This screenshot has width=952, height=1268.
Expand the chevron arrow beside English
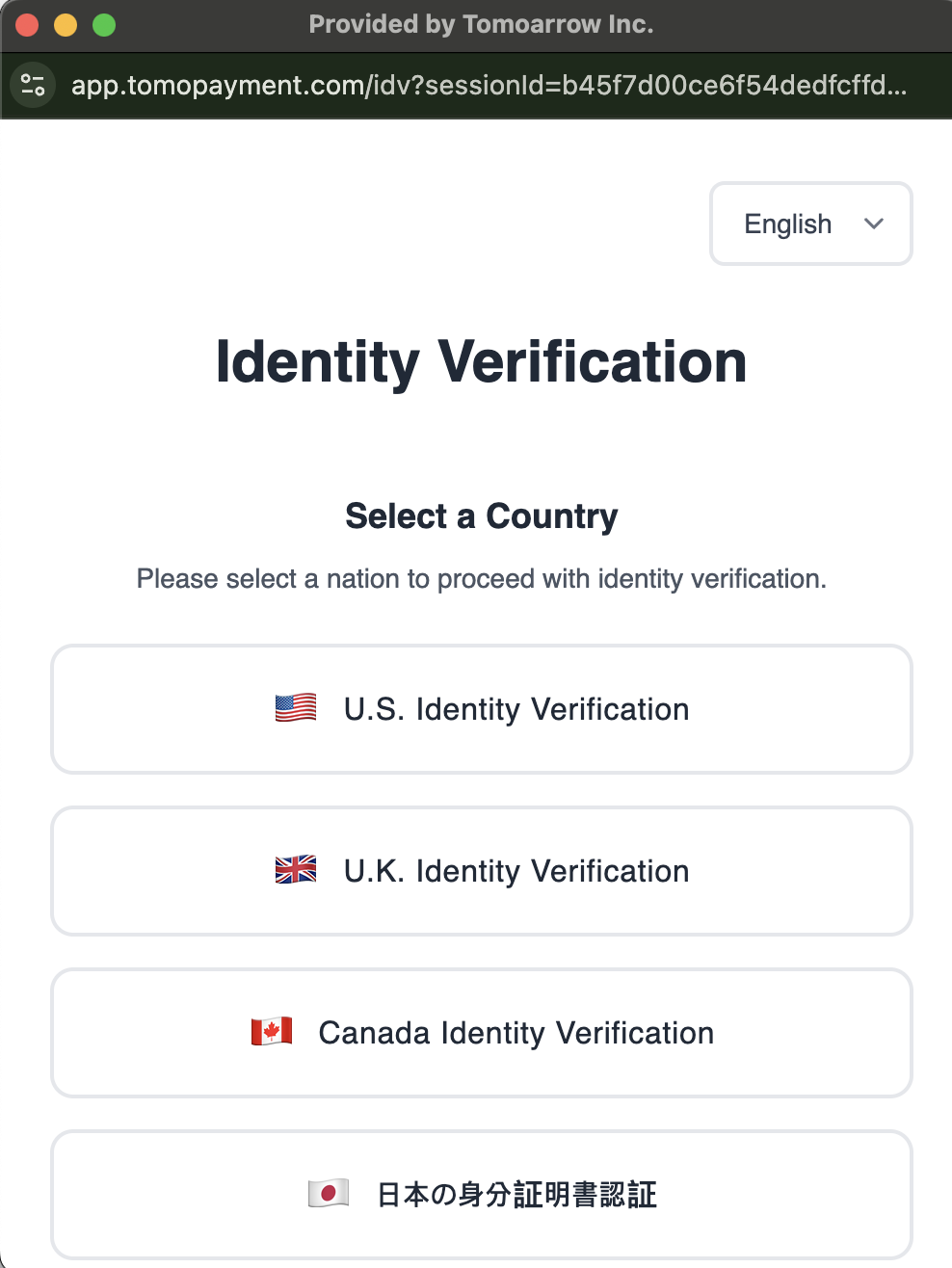coord(874,224)
